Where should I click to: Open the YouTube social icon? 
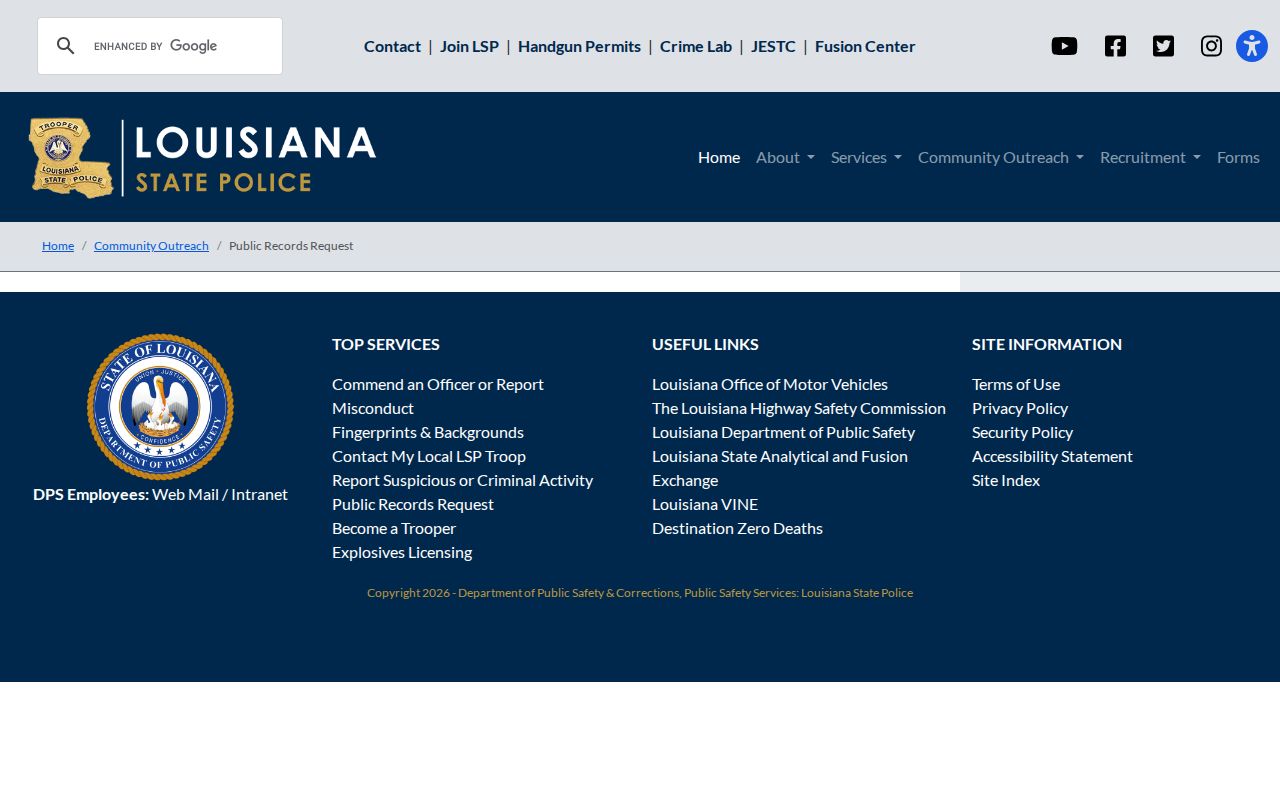(x=1064, y=46)
